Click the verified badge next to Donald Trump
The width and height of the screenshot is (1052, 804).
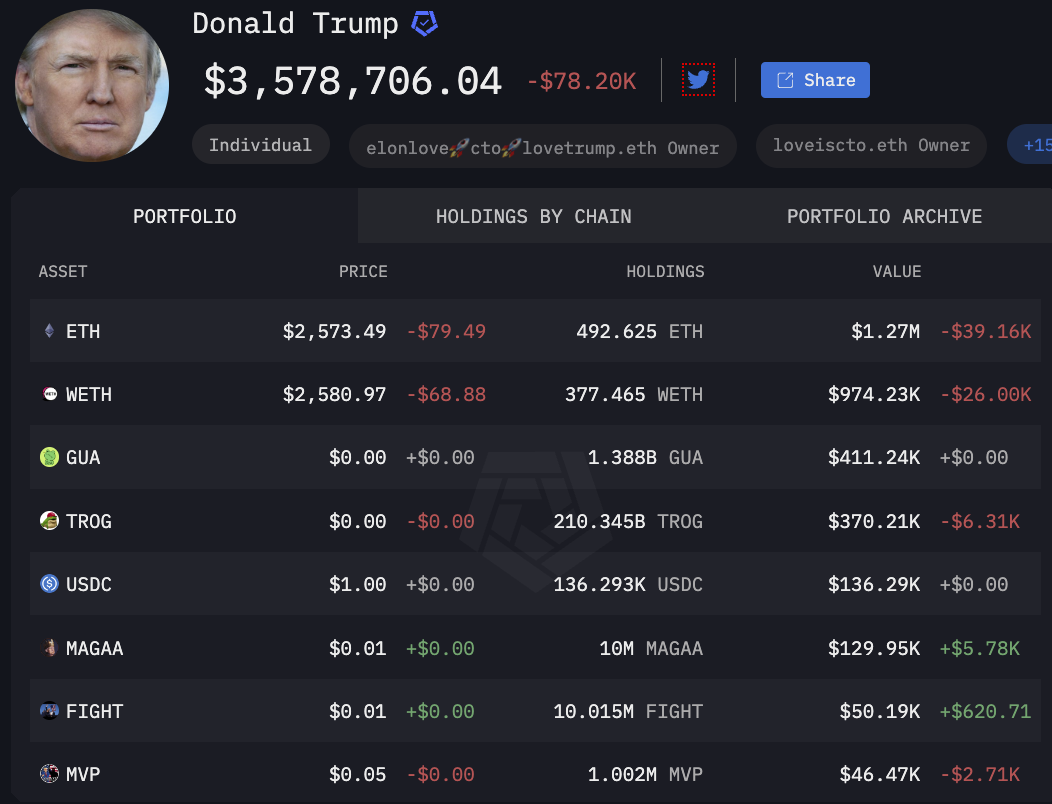pyautogui.click(x=425, y=24)
